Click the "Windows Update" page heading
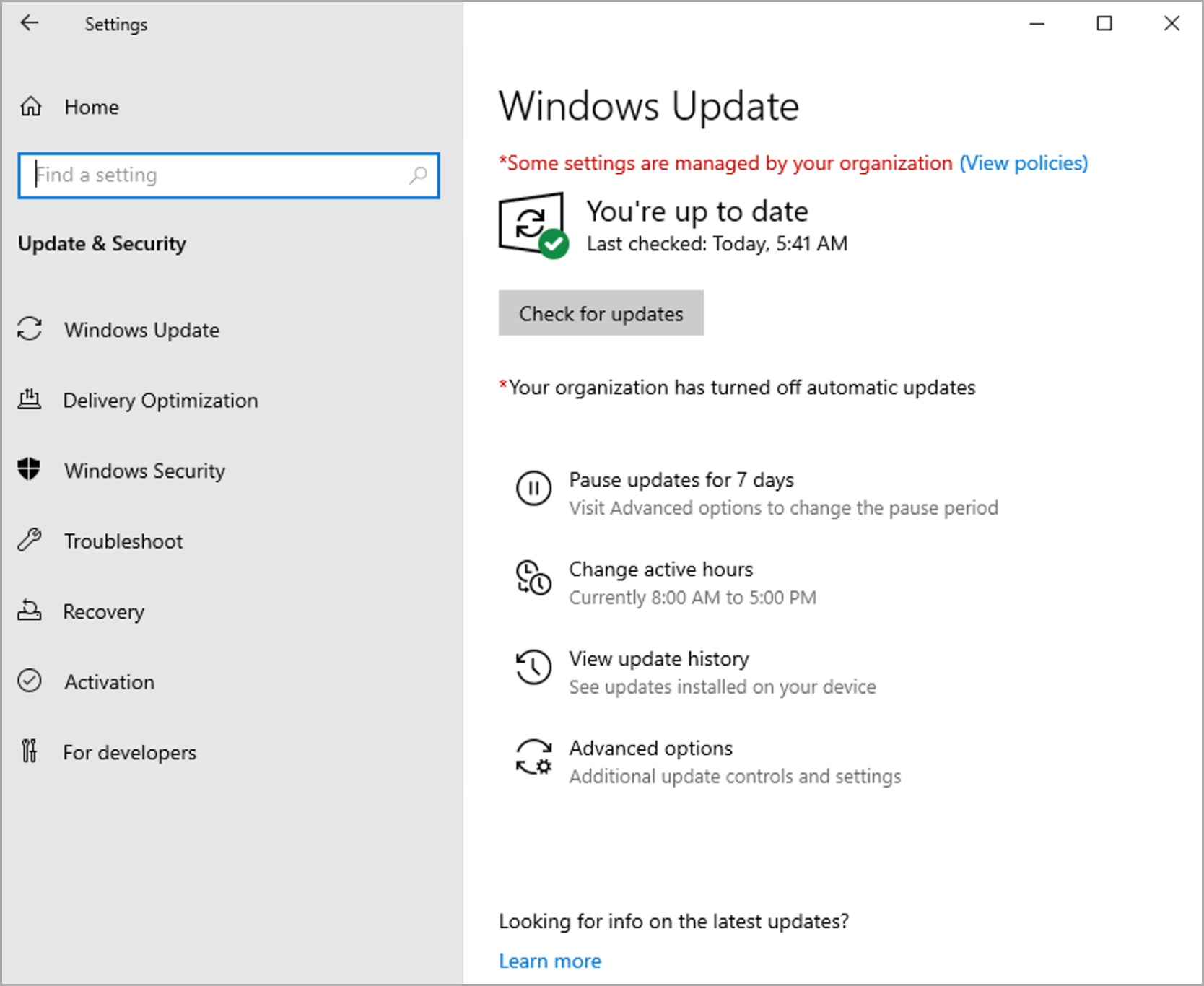 [x=649, y=106]
